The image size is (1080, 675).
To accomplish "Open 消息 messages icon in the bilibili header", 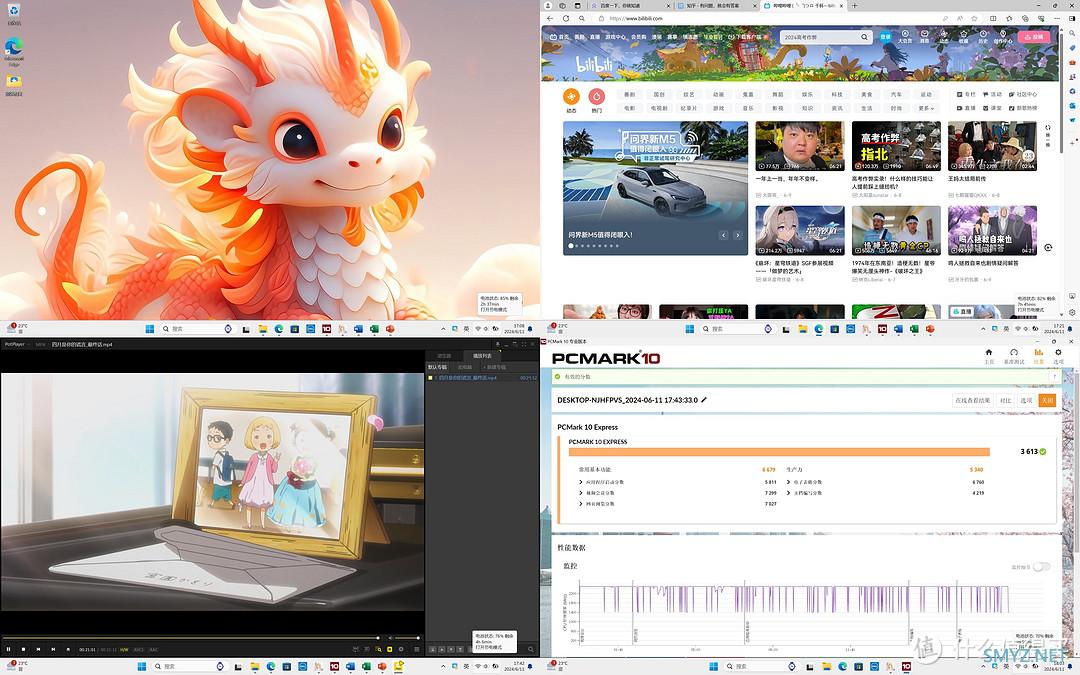I will (x=924, y=37).
